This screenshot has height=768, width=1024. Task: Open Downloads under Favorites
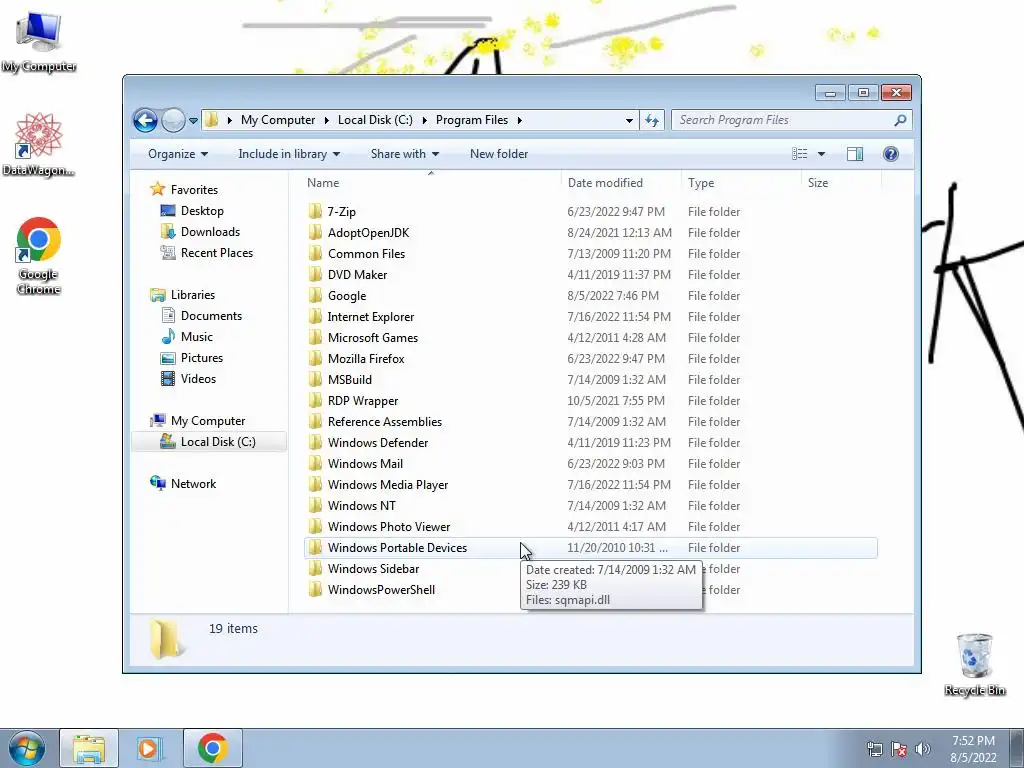click(x=210, y=232)
